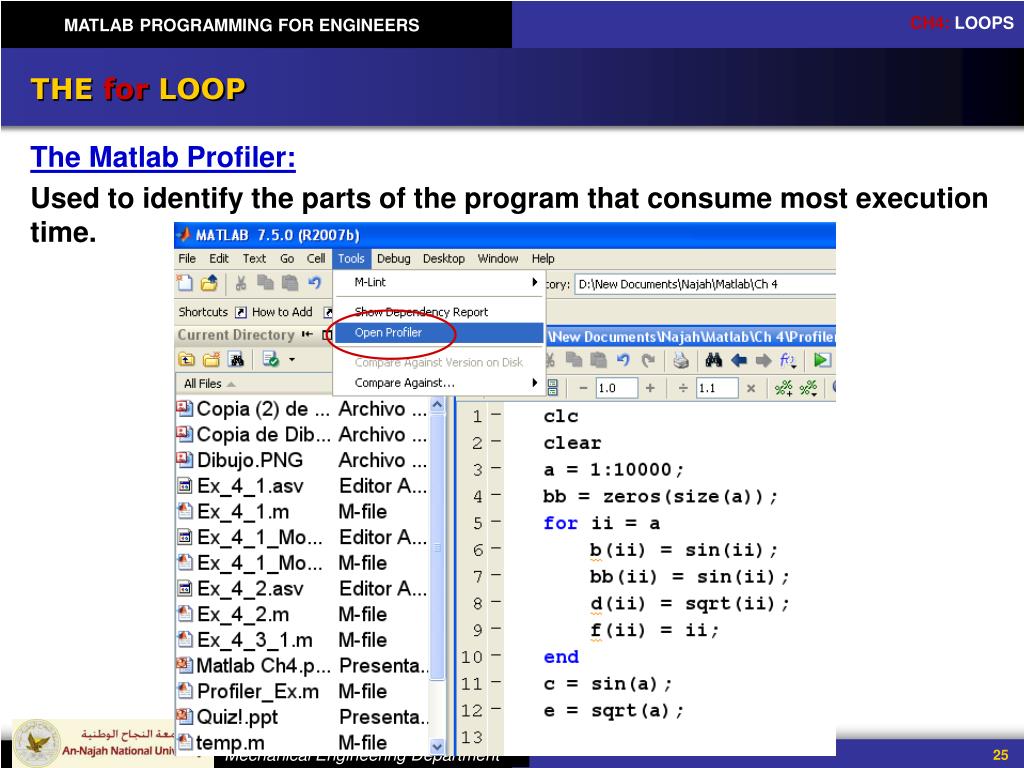Click the 1.0 increment value field

(616, 388)
